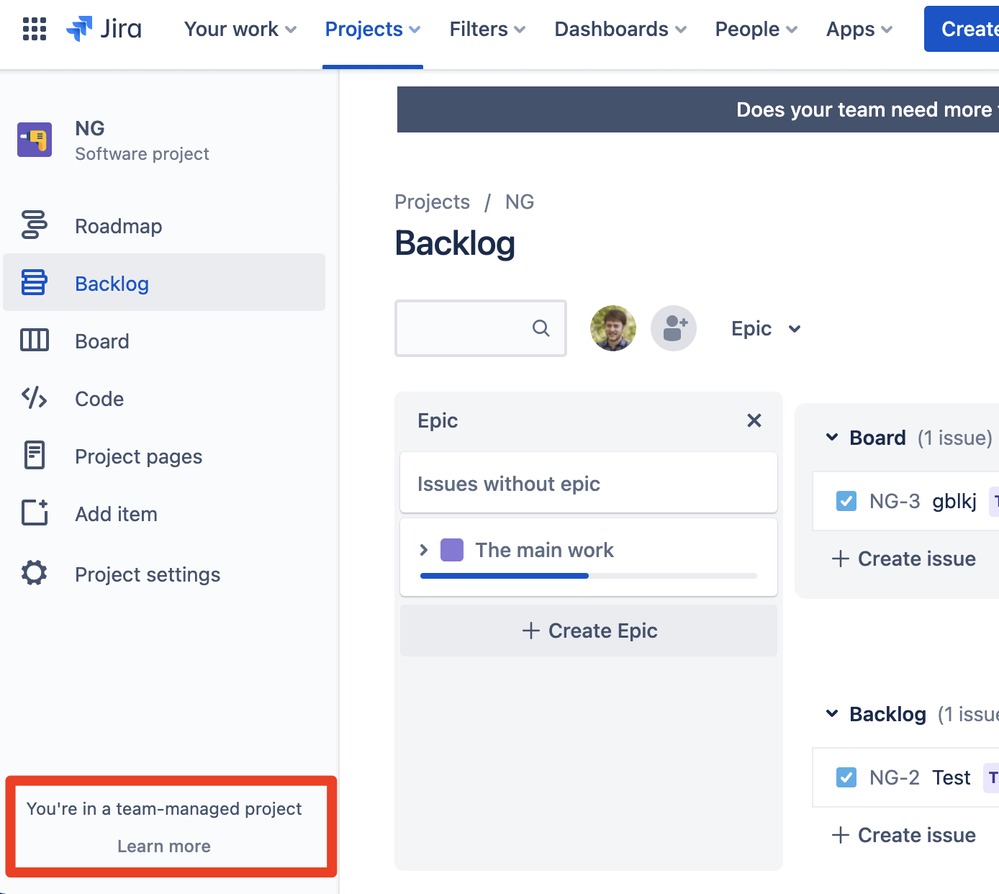Click the task type icon for NG-2
The height and width of the screenshot is (894, 999).
click(846, 777)
